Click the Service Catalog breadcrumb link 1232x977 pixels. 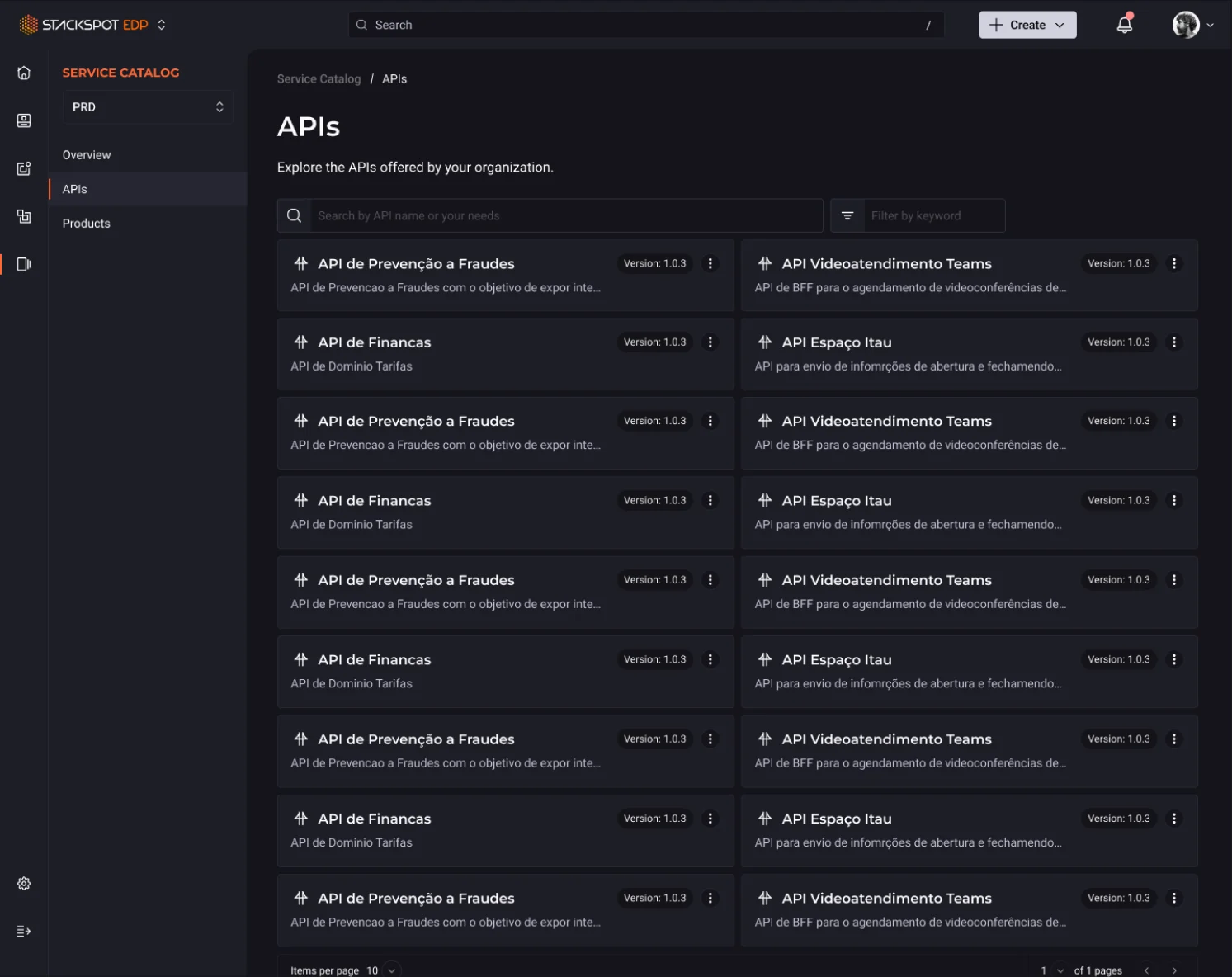(319, 79)
